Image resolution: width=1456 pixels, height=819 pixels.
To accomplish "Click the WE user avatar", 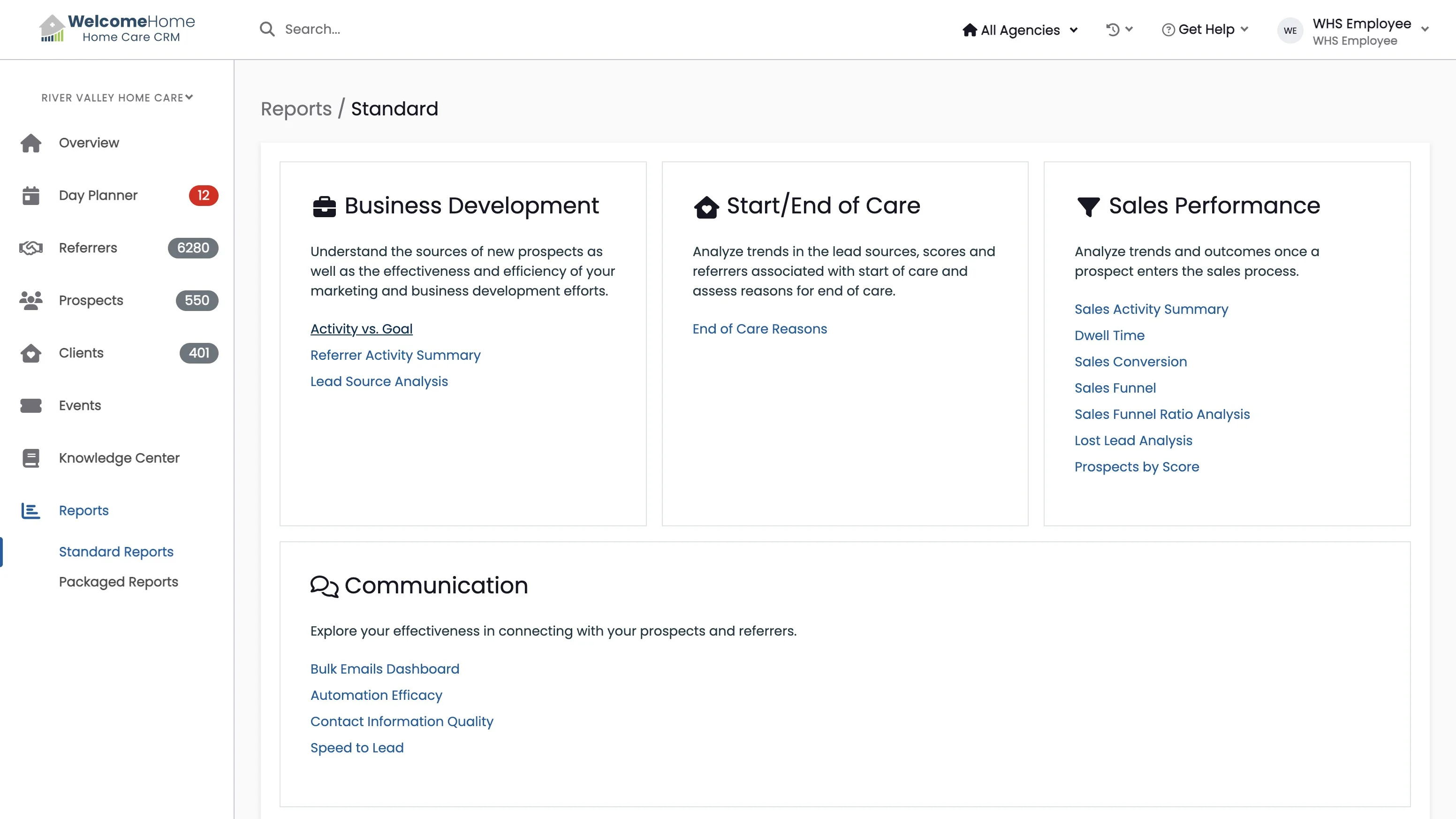I will [x=1290, y=30].
